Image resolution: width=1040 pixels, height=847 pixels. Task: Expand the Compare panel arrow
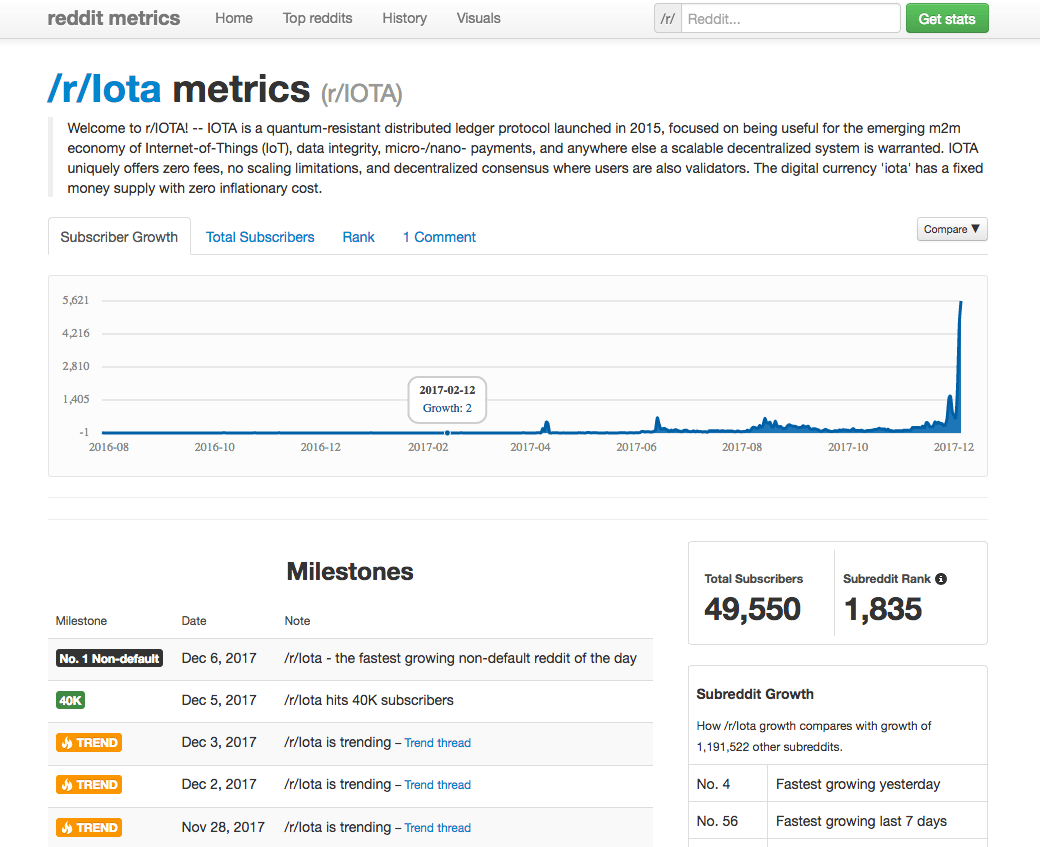pos(974,229)
